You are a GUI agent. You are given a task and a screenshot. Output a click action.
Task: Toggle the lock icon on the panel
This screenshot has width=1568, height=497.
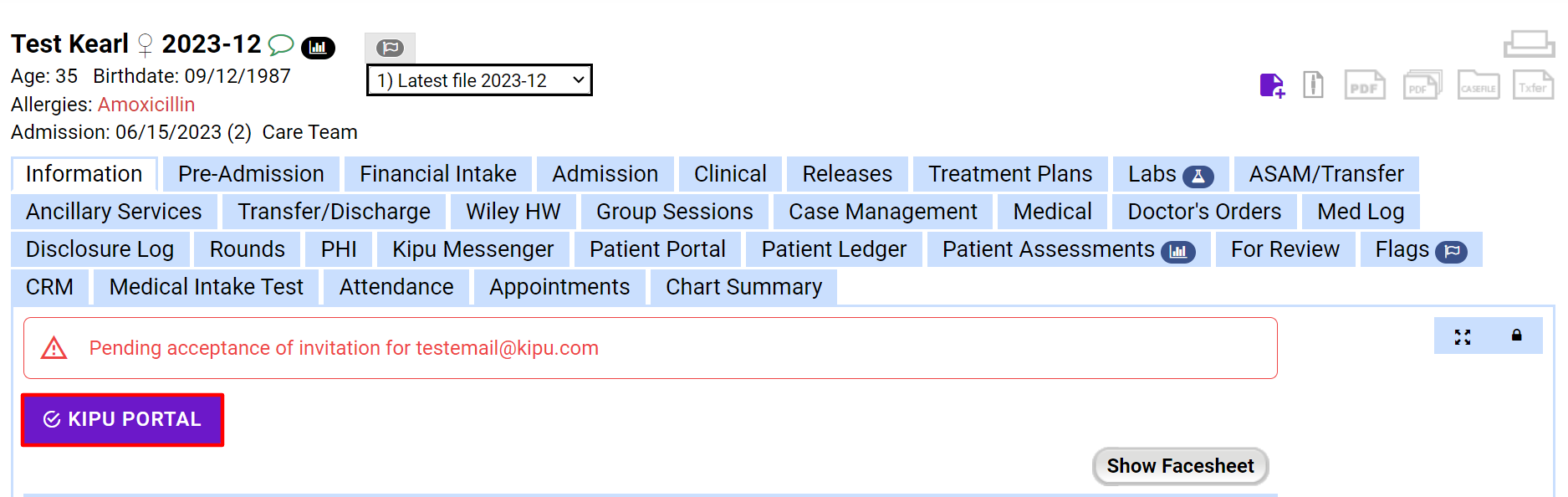pos(1516,336)
